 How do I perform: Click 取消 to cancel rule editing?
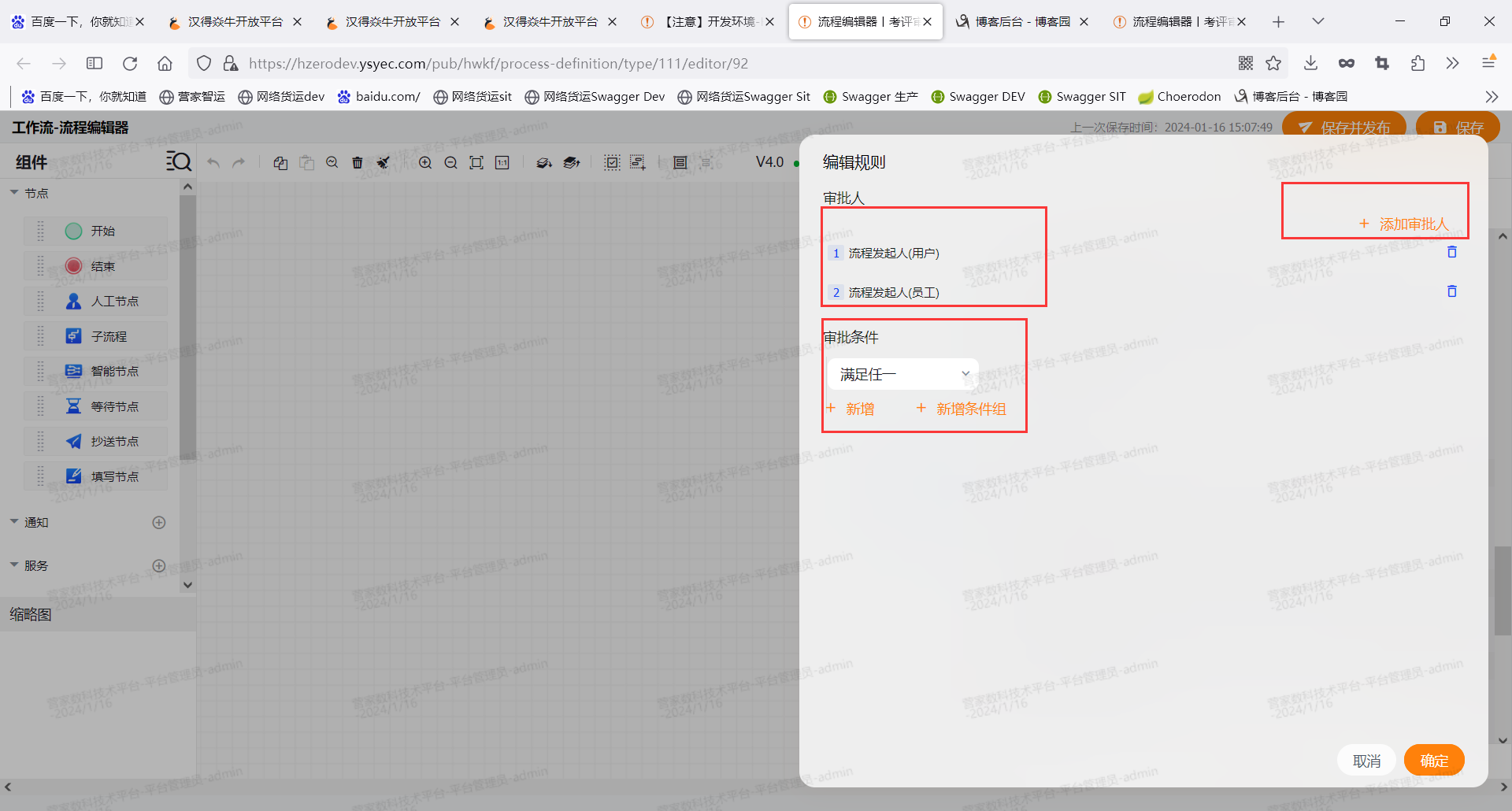[1366, 761]
